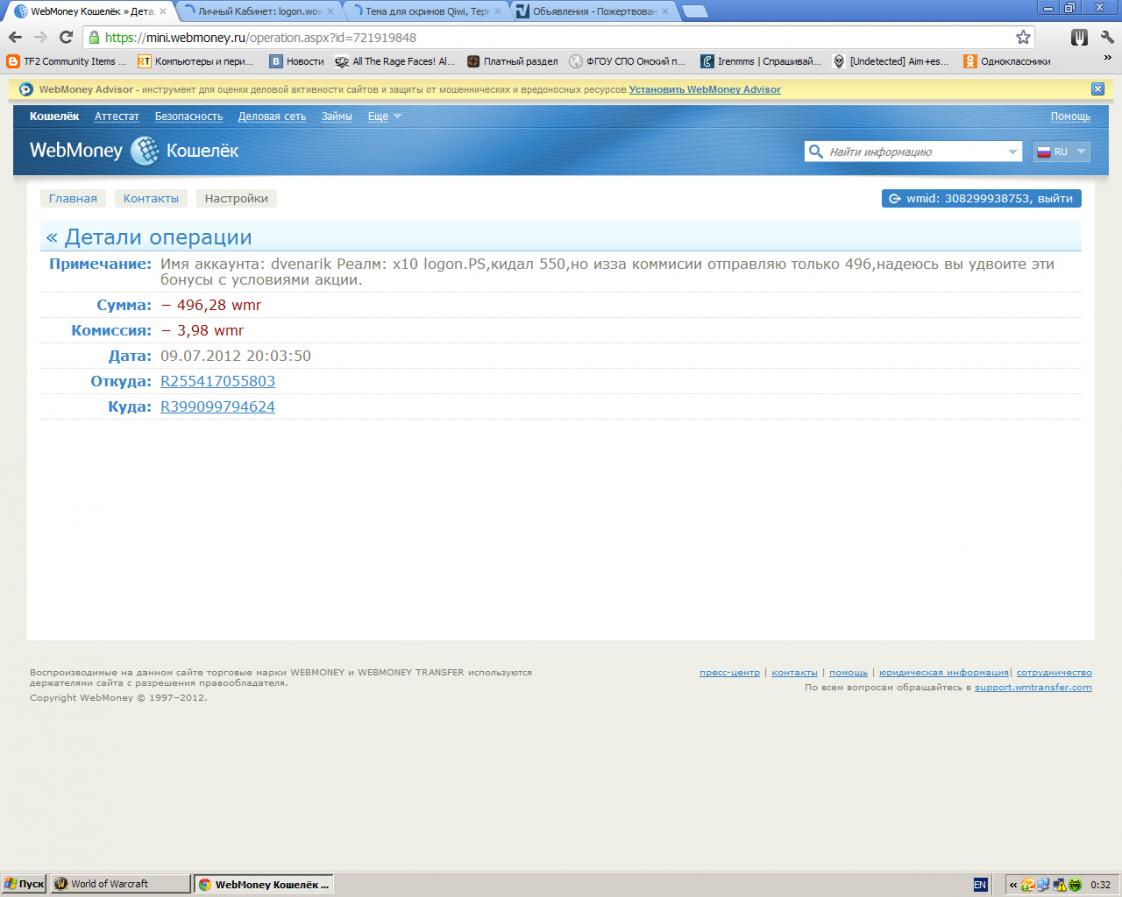Close the WebMoney Advisor notification bar
1122x897 pixels.
(1097, 89)
